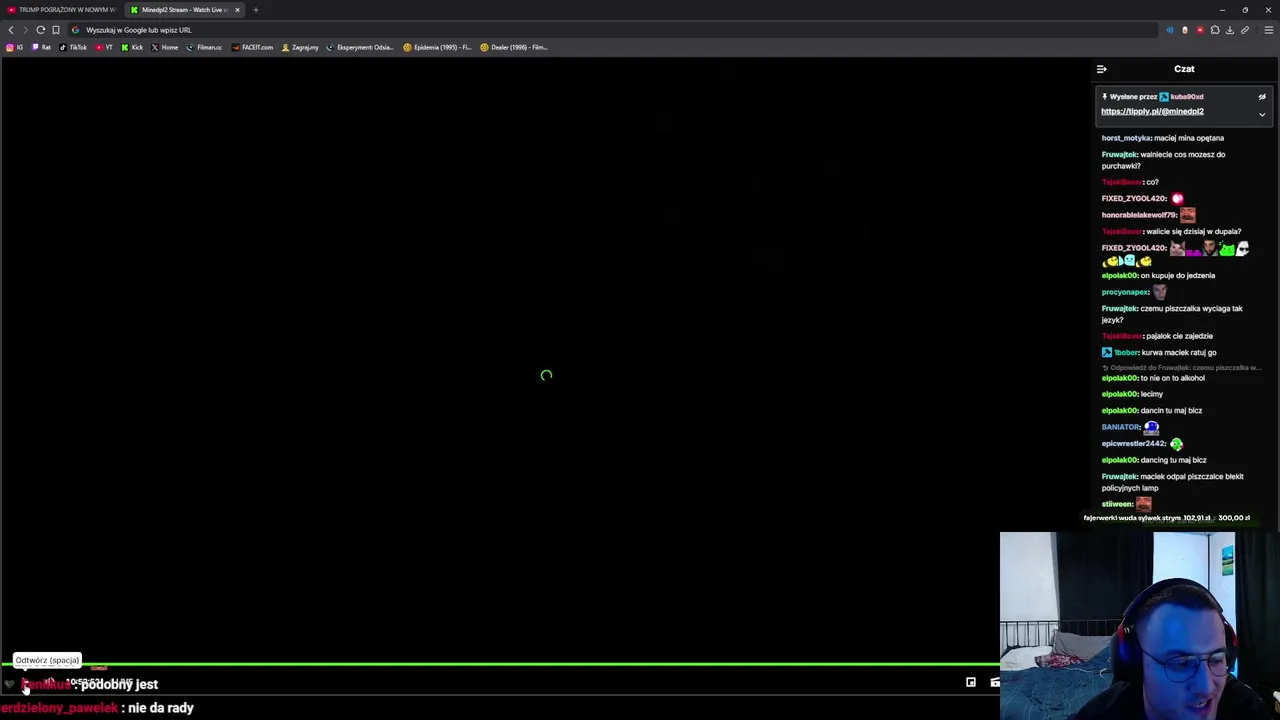This screenshot has height=720, width=1280.
Task: Collapse the Czat panel
Action: click(x=1102, y=69)
